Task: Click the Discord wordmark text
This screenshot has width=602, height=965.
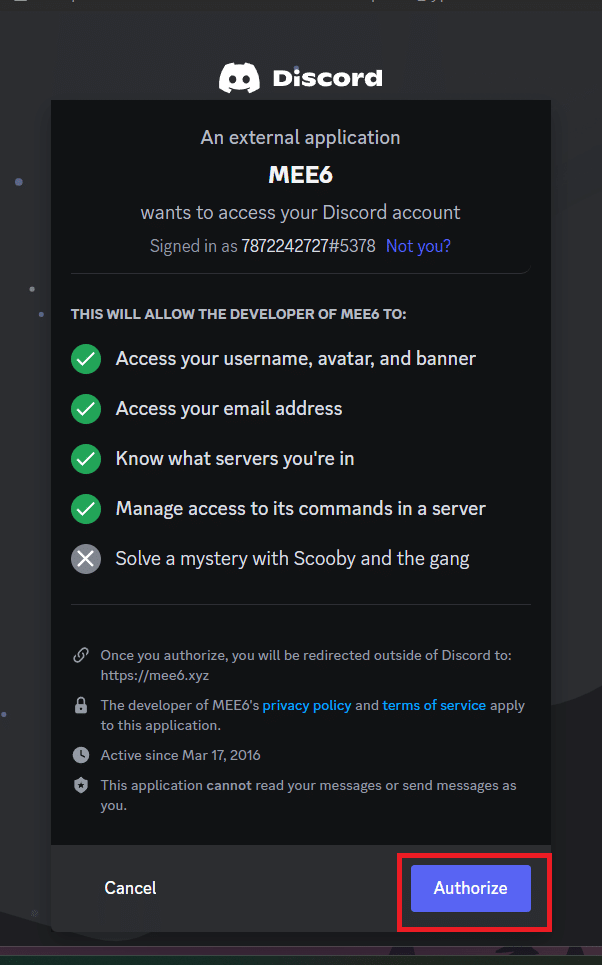Action: tap(327, 78)
